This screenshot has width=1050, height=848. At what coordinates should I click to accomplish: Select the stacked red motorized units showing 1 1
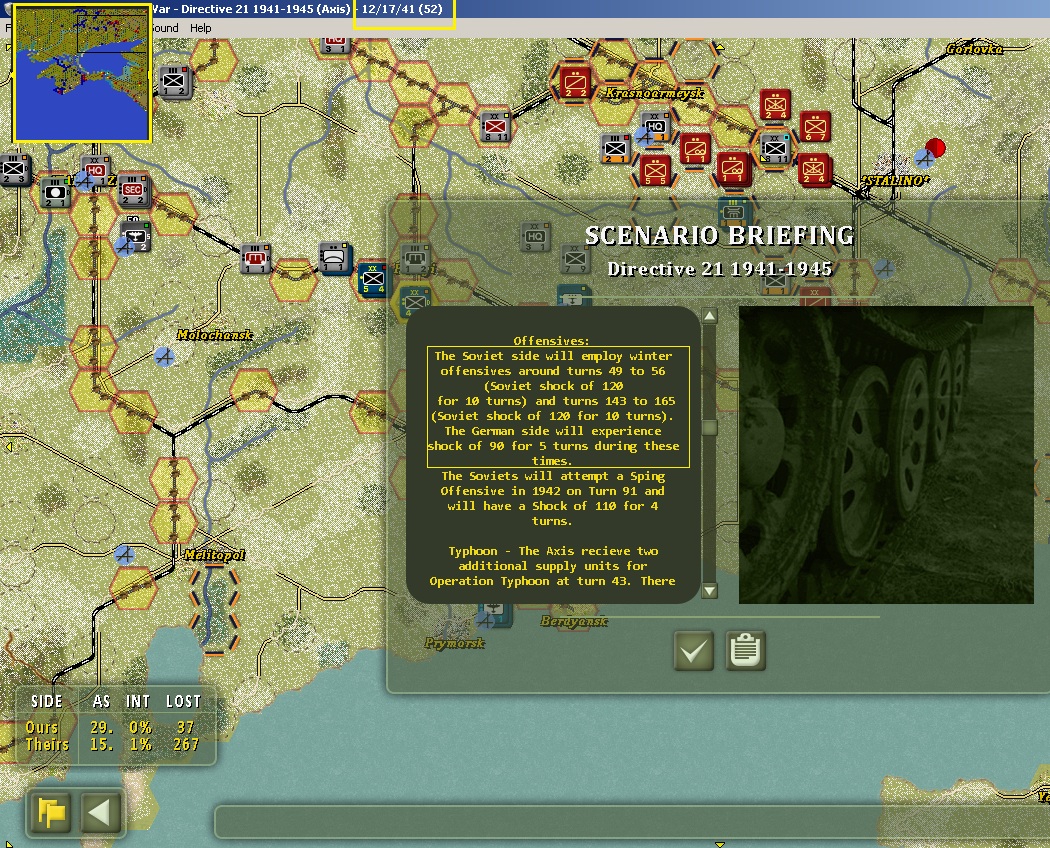point(733,169)
